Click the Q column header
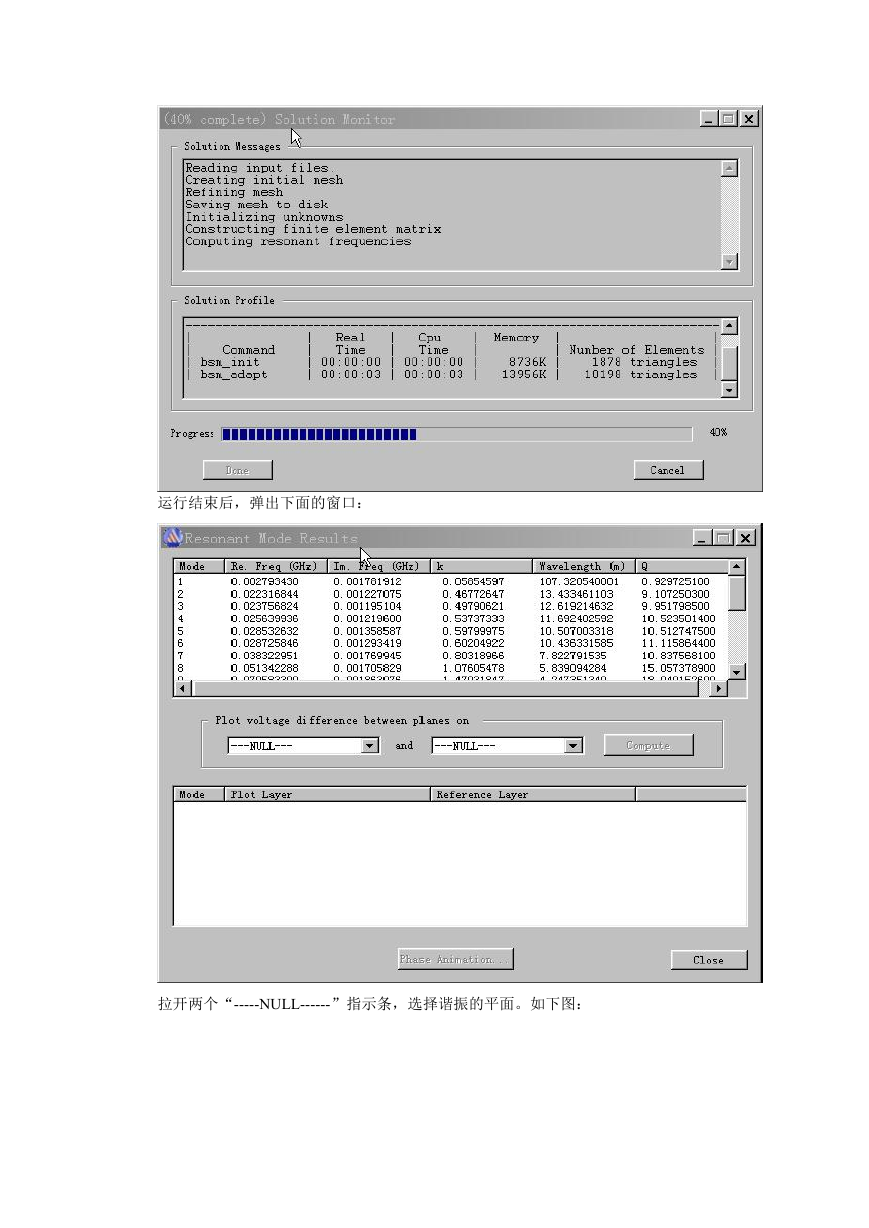 tap(682, 566)
